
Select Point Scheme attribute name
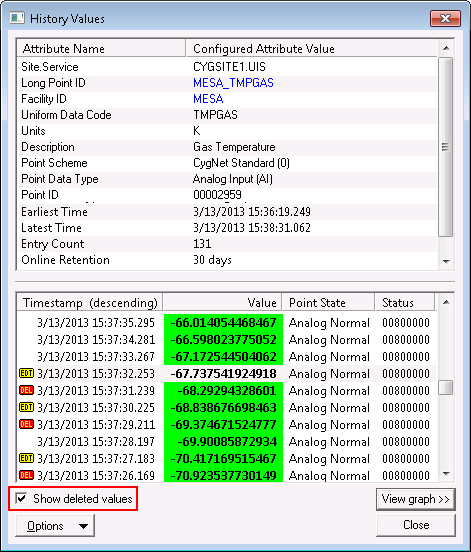(54, 163)
